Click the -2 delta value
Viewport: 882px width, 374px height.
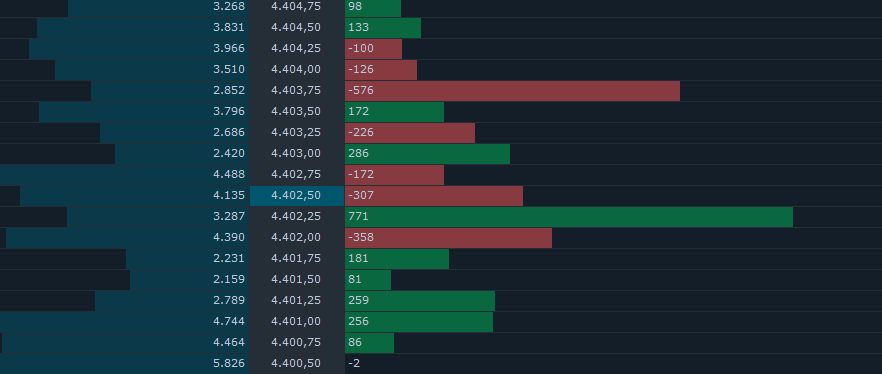354,364
